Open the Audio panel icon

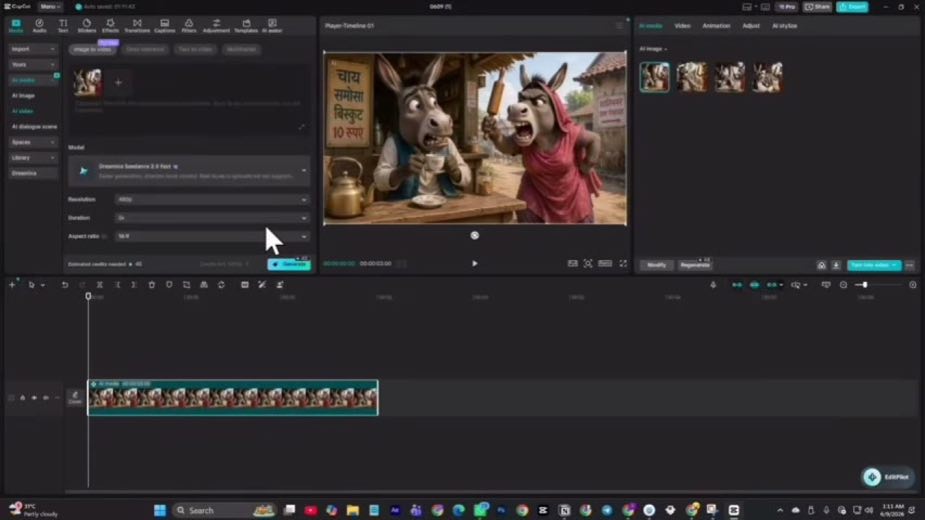coord(39,25)
